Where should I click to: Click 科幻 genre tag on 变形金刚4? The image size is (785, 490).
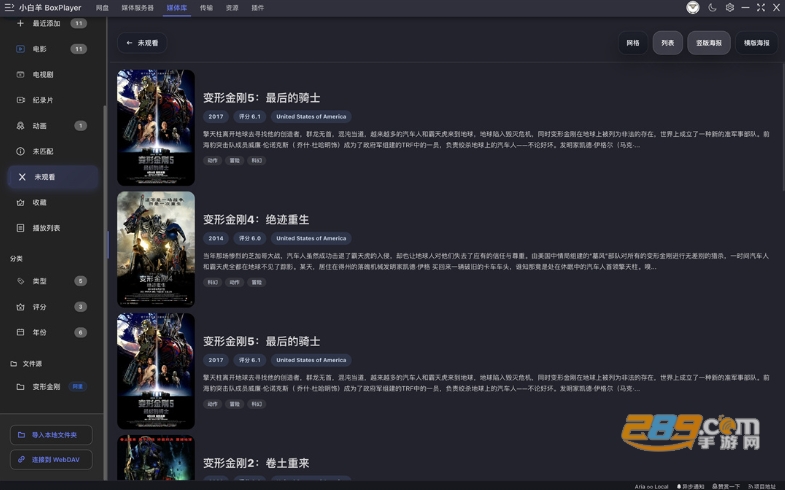213,282
